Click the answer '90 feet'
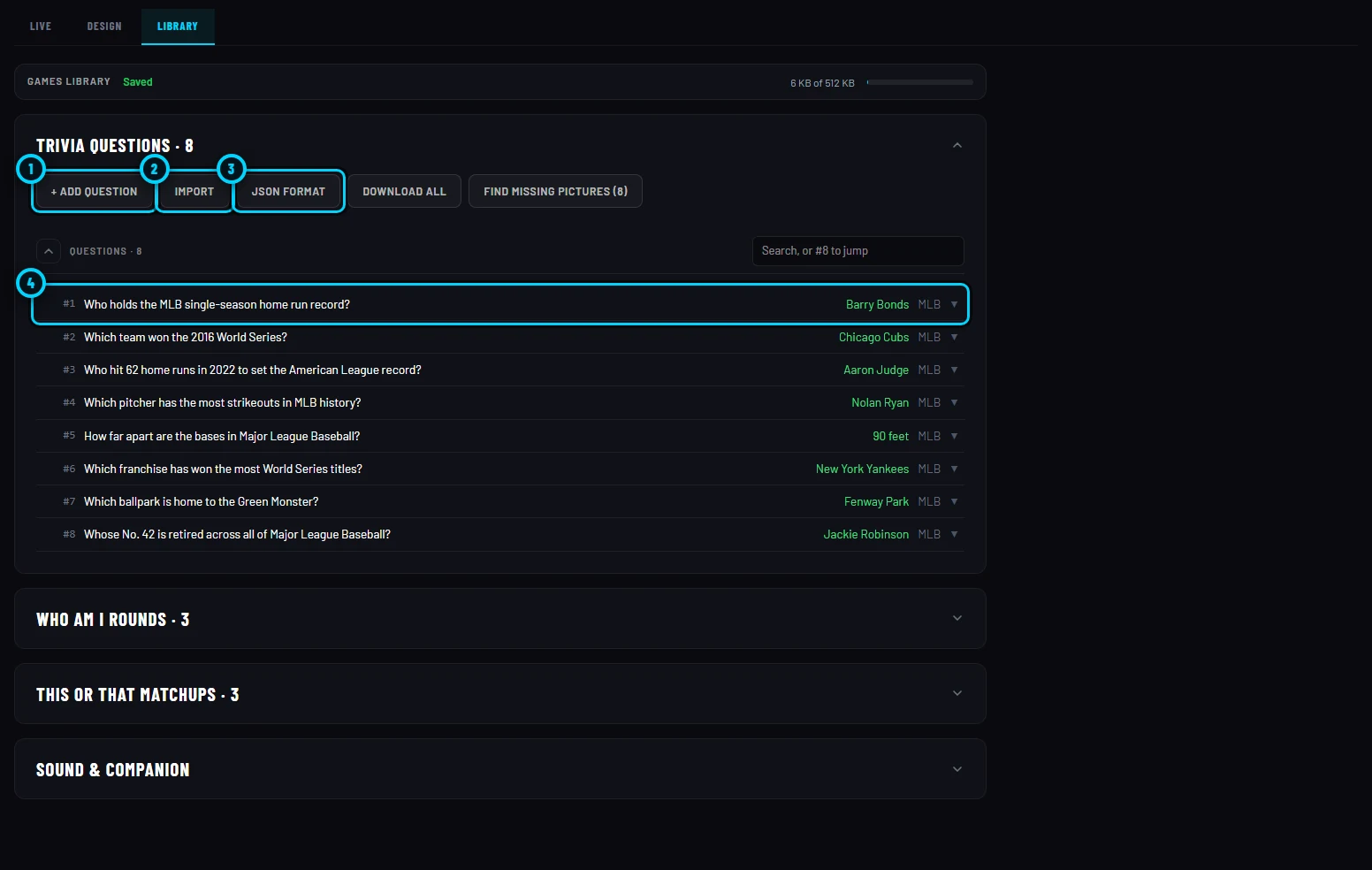Viewport: 1372px width, 870px height. 890,437
